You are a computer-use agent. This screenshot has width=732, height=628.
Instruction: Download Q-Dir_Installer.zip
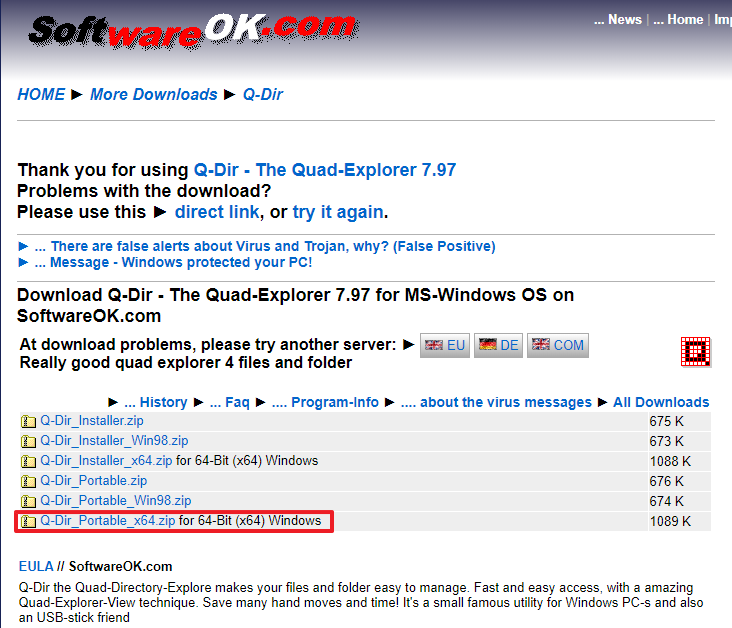(92, 421)
